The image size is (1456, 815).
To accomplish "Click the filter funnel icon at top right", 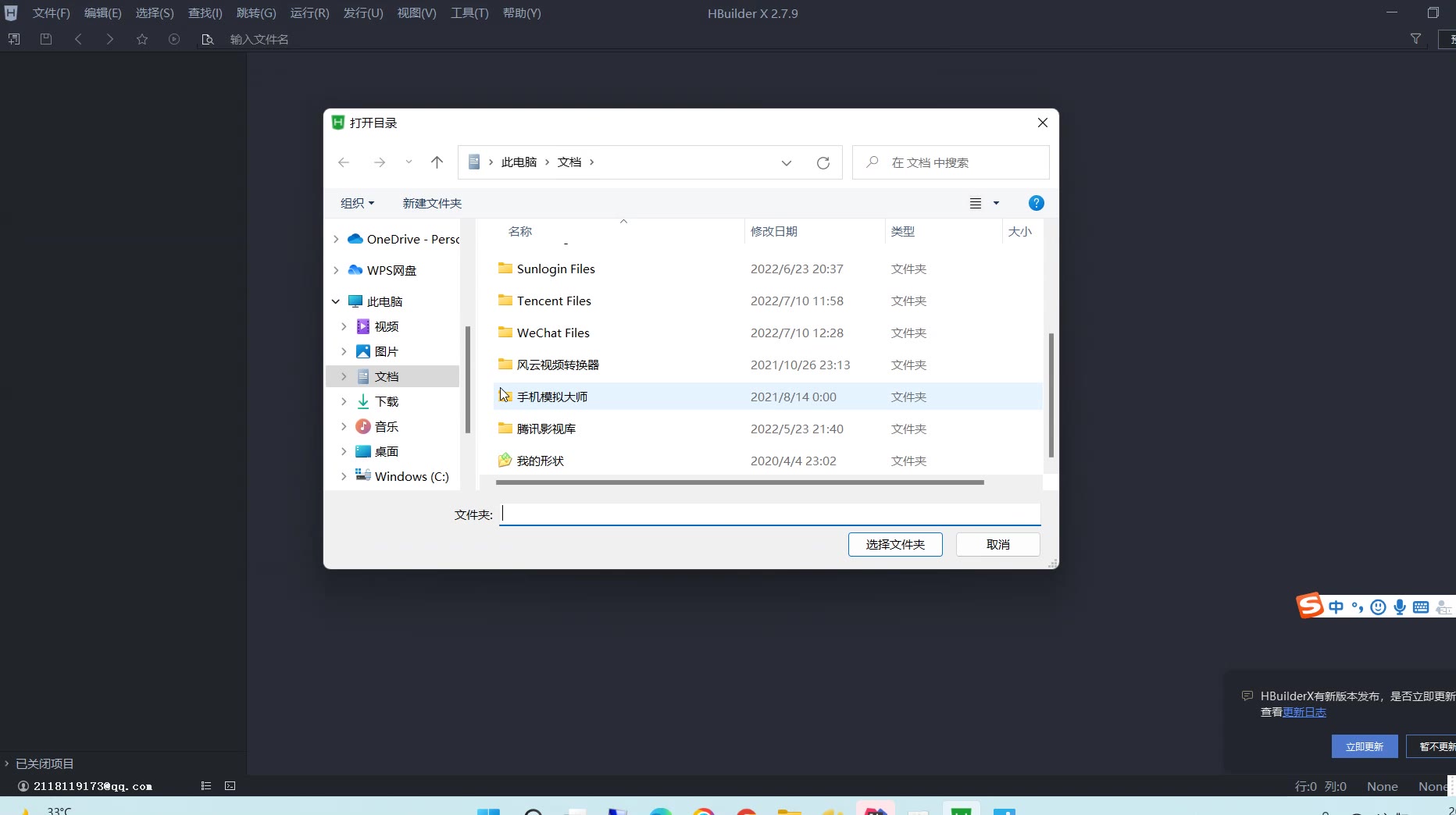I will coord(1415,39).
